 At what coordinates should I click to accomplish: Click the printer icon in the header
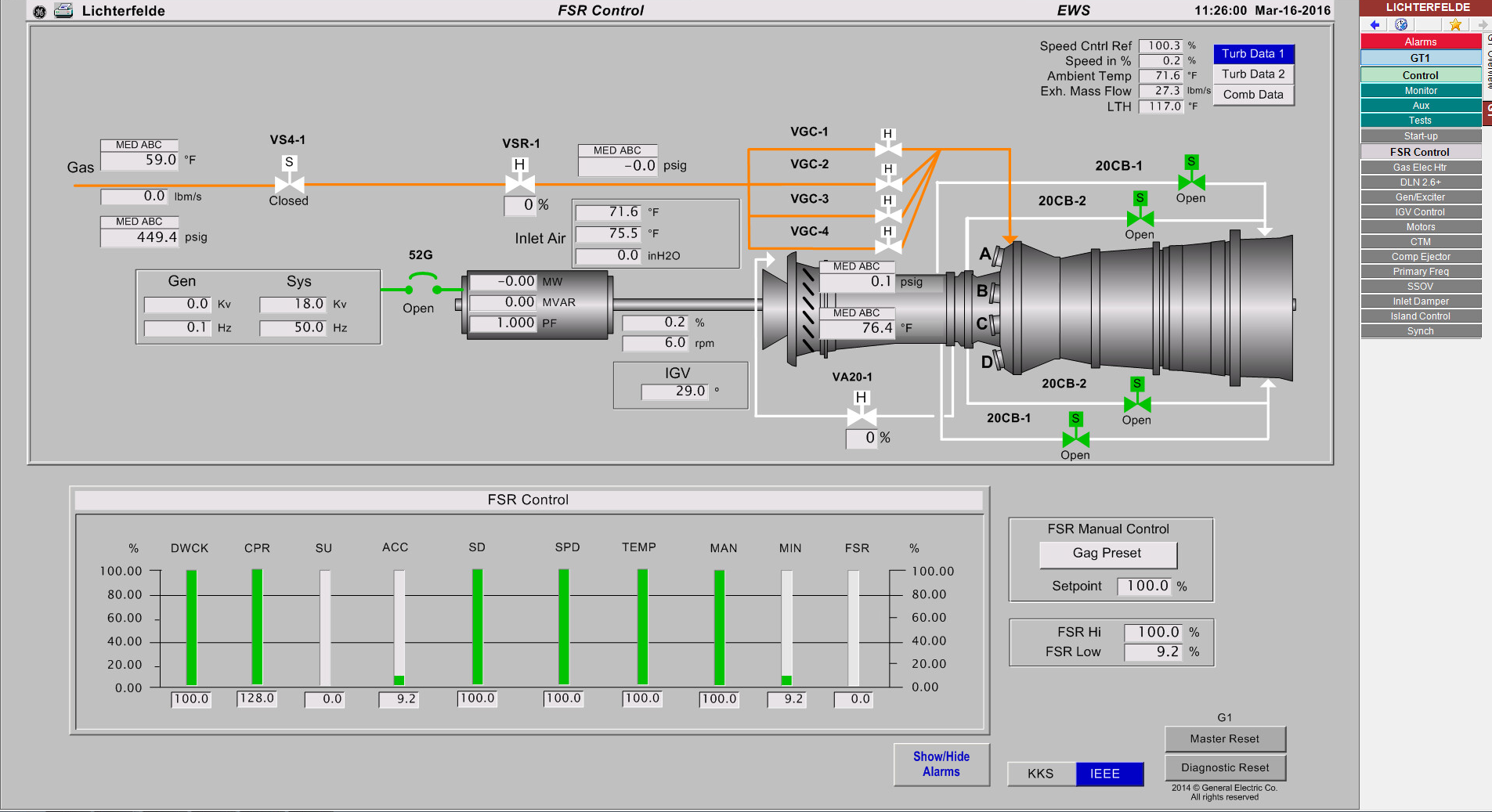click(x=63, y=11)
